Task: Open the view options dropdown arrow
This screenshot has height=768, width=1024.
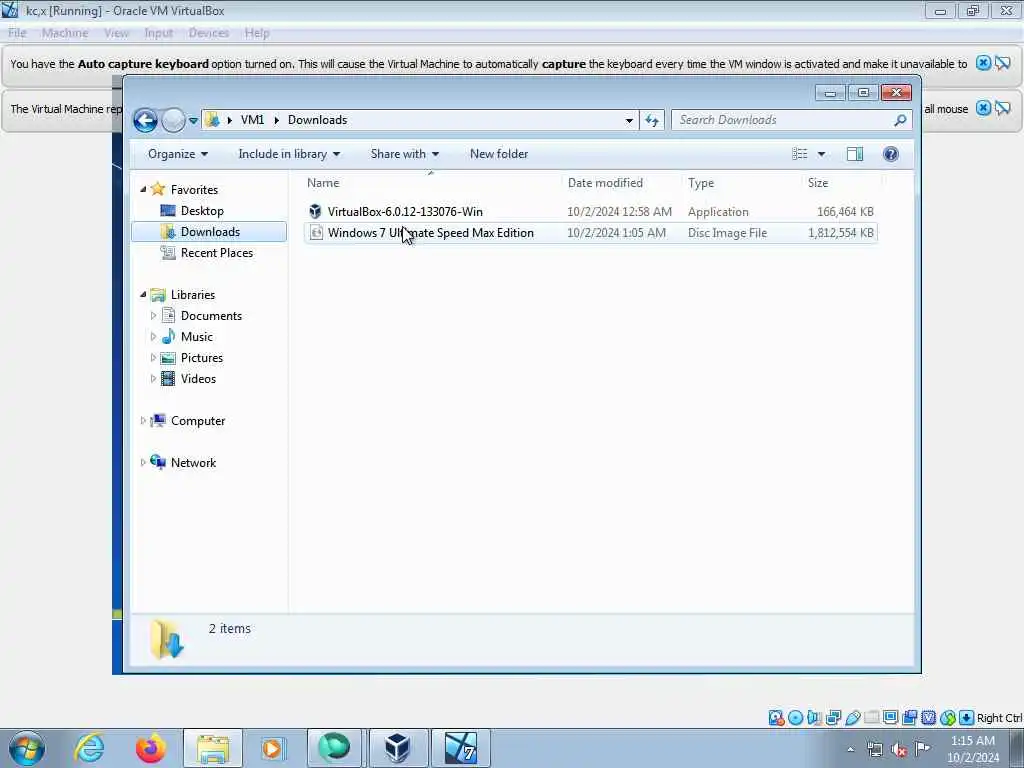Action: pos(822,154)
